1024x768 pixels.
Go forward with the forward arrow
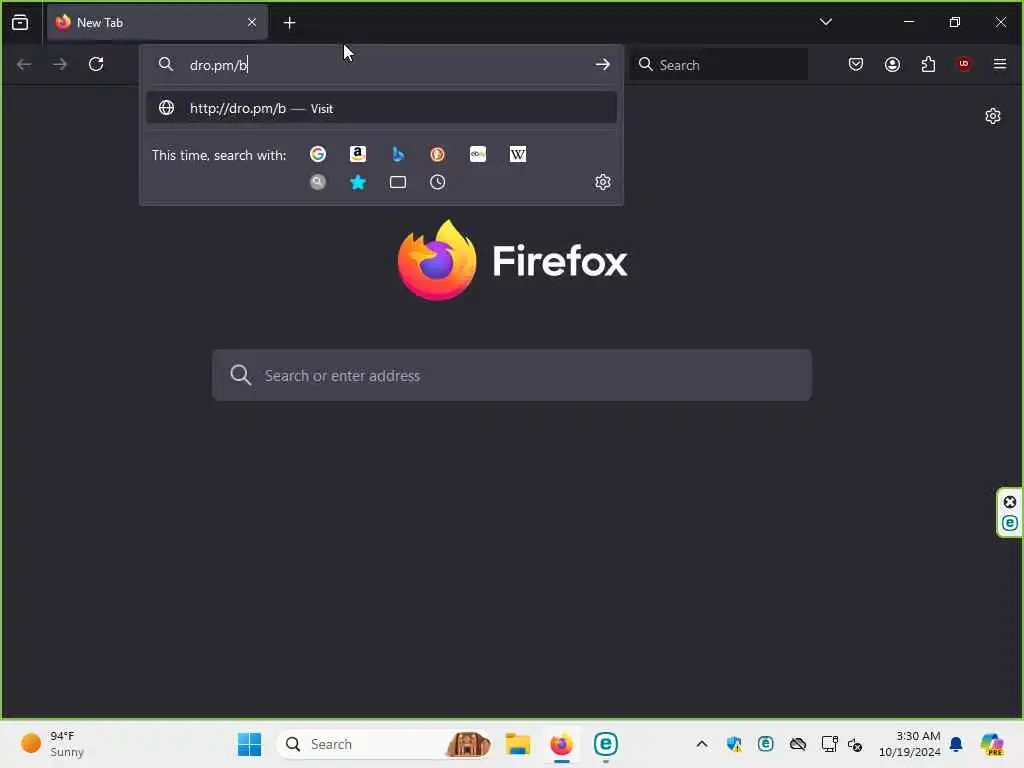pos(60,64)
